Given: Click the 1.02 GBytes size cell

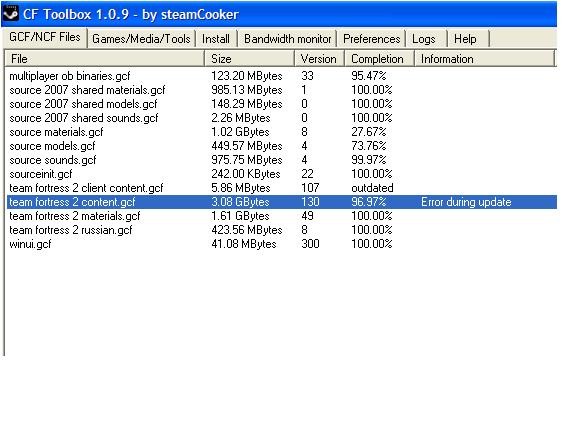Looking at the screenshot, I should click(240, 132).
